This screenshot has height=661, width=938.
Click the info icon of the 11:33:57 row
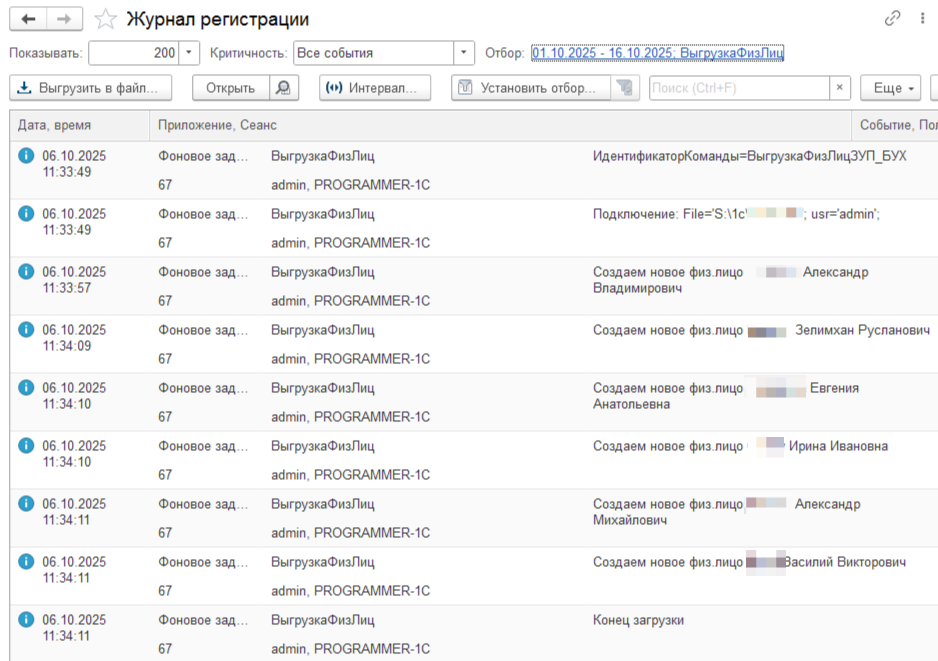point(26,272)
